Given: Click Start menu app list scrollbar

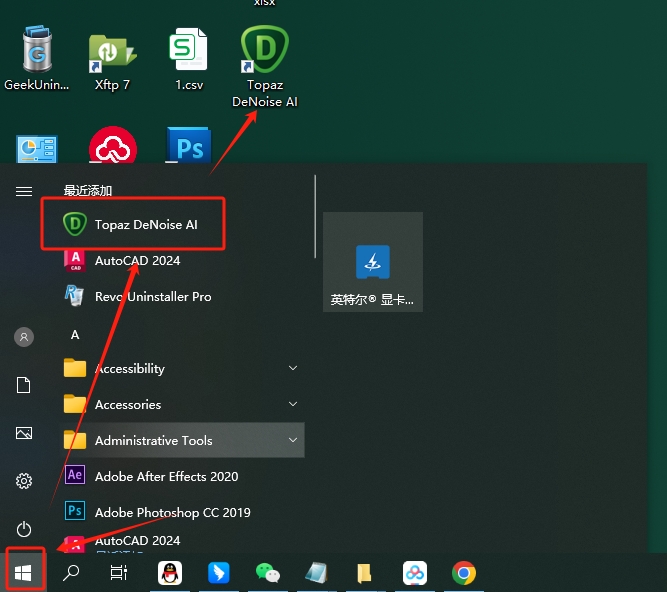Looking at the screenshot, I should [315, 216].
